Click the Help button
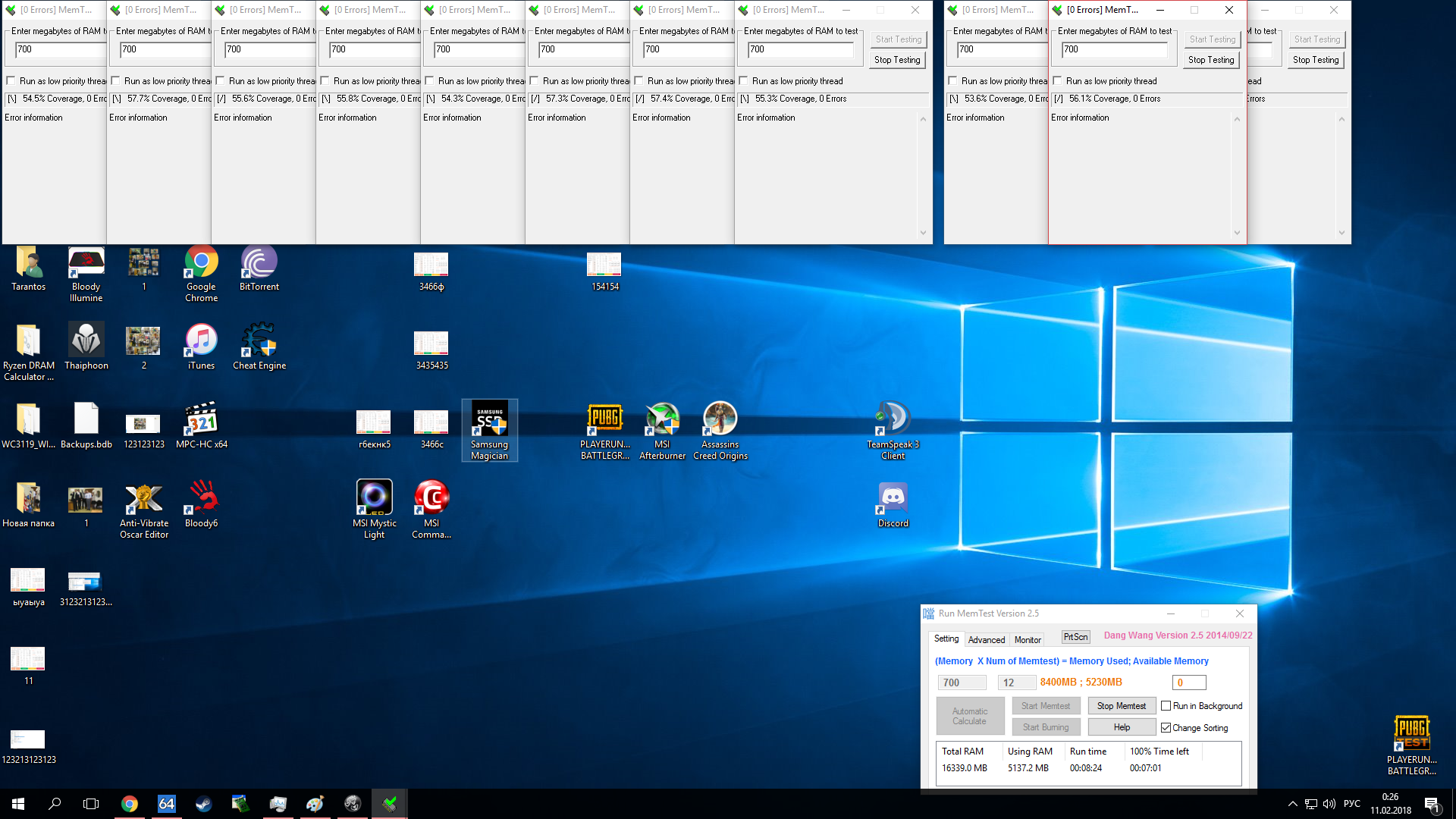This screenshot has height=819, width=1456. click(1121, 727)
